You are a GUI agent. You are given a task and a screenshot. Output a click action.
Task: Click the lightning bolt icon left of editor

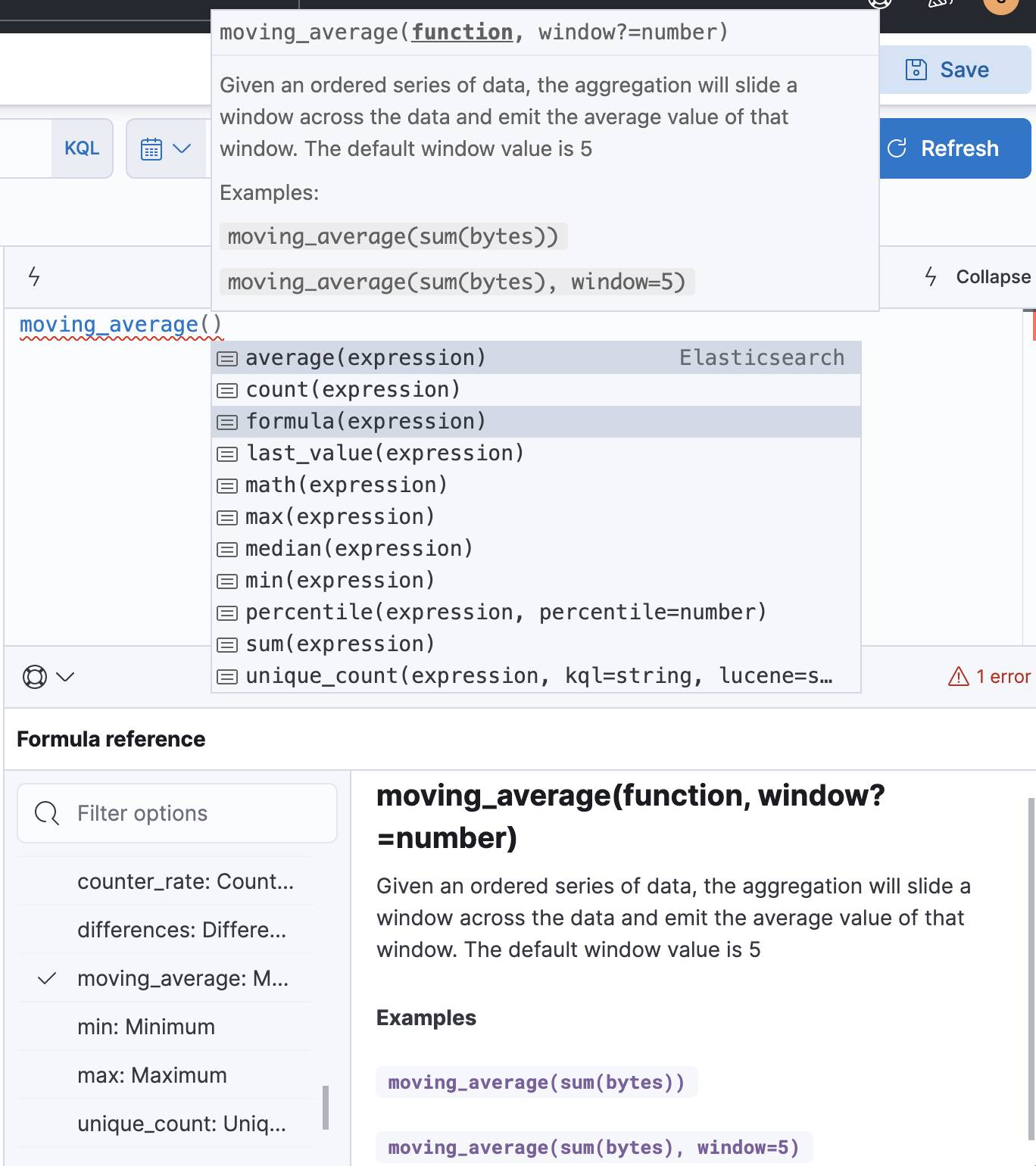pos(34,276)
